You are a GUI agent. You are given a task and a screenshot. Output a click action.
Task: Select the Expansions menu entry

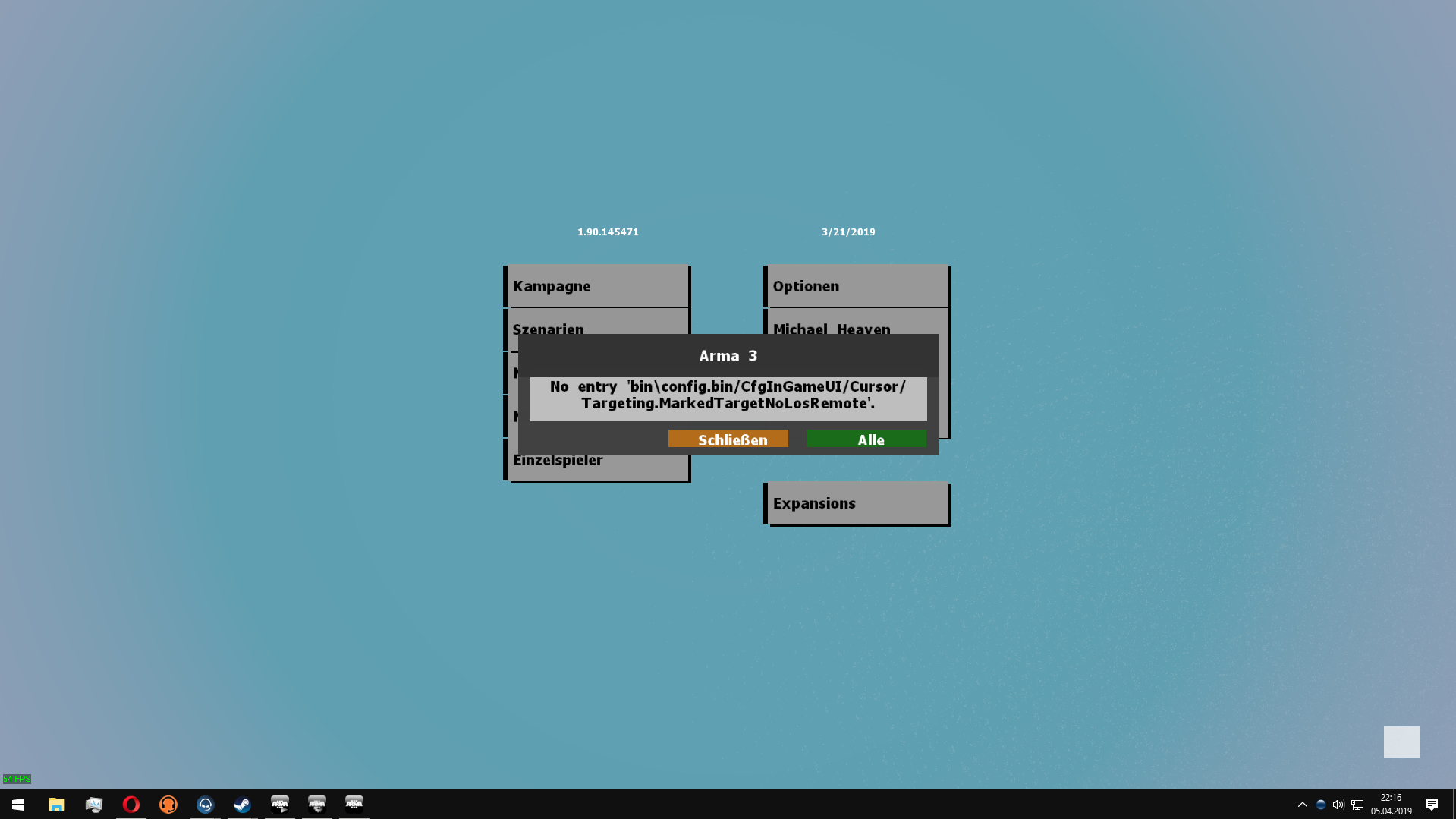coord(857,503)
